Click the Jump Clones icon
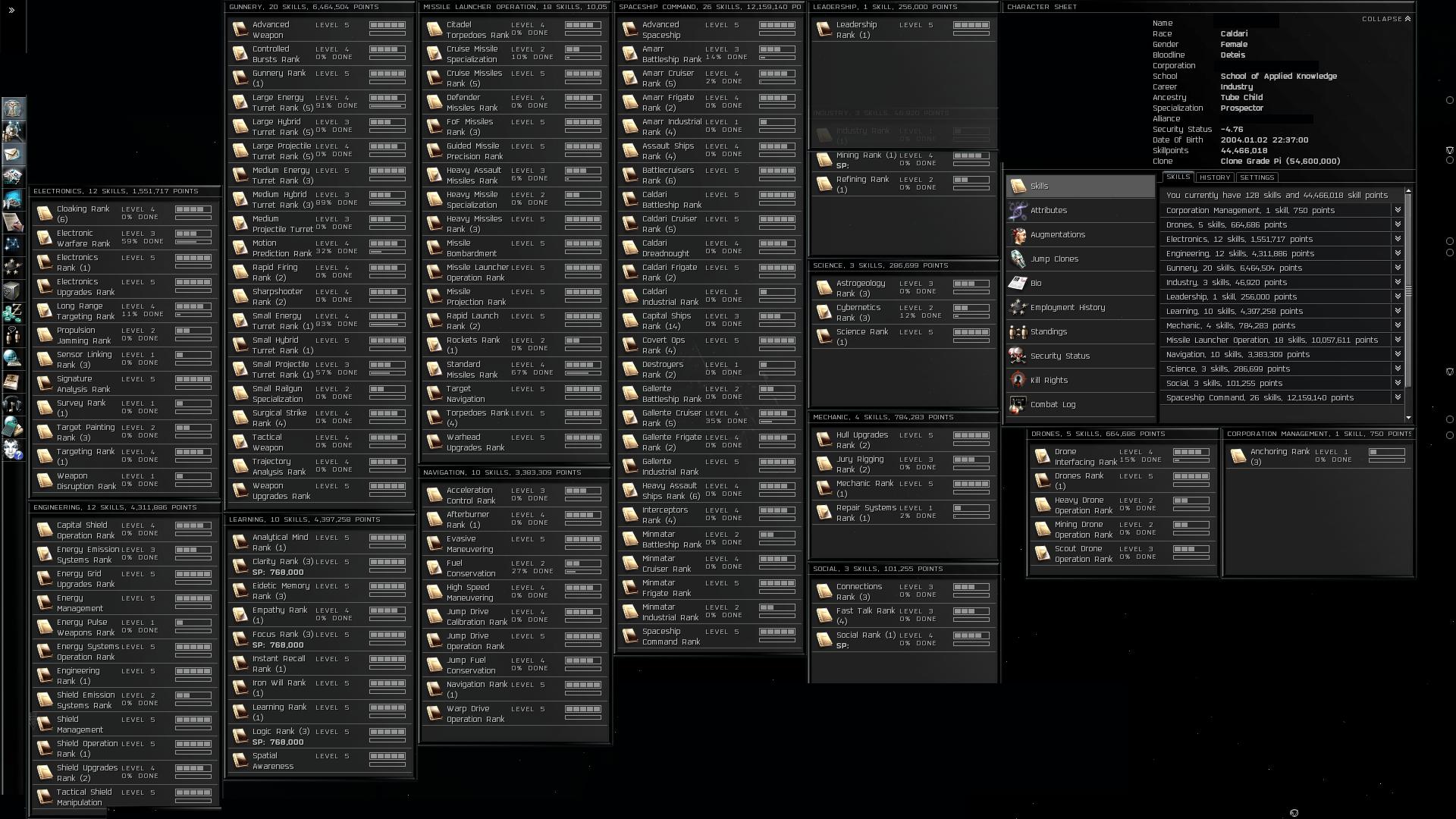 click(1018, 259)
